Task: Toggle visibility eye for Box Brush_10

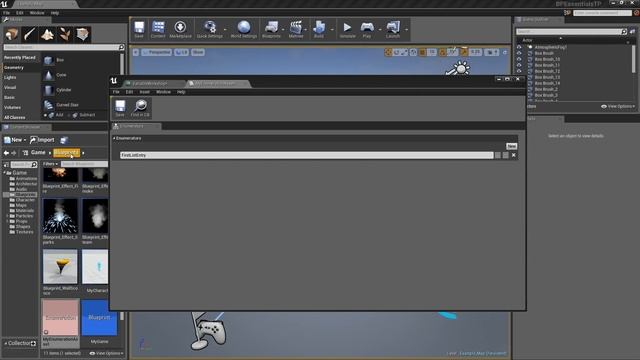Action: (x=519, y=59)
